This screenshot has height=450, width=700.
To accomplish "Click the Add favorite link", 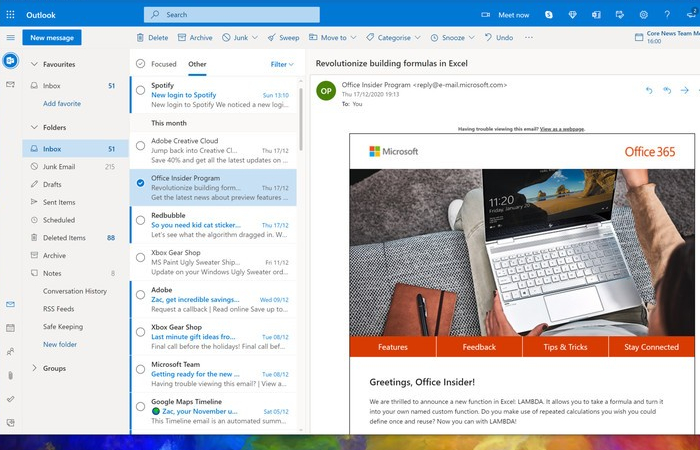I will 62,103.
